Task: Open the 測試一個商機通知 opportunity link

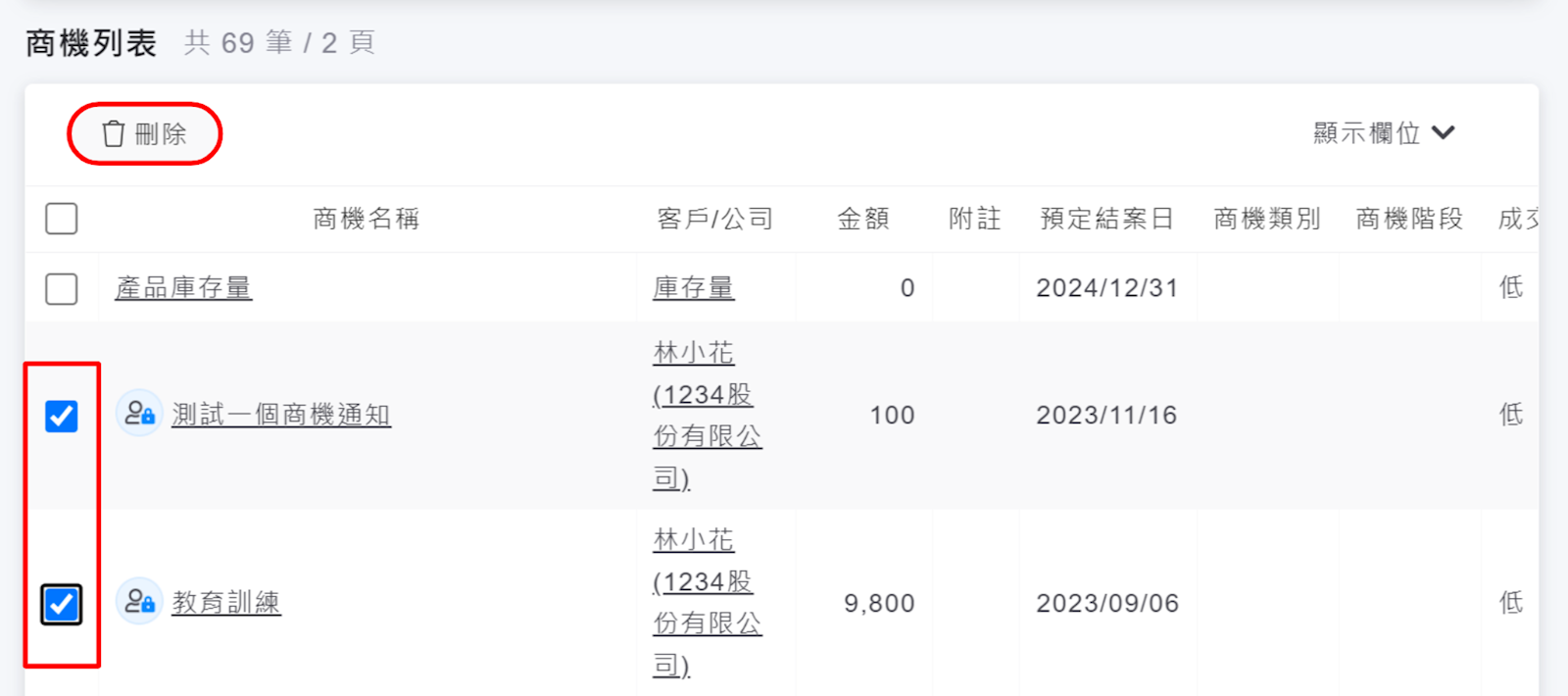Action: pos(281,415)
